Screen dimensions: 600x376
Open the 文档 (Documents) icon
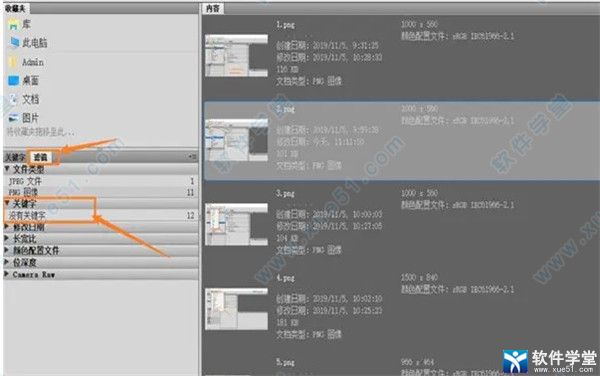[x=13, y=99]
